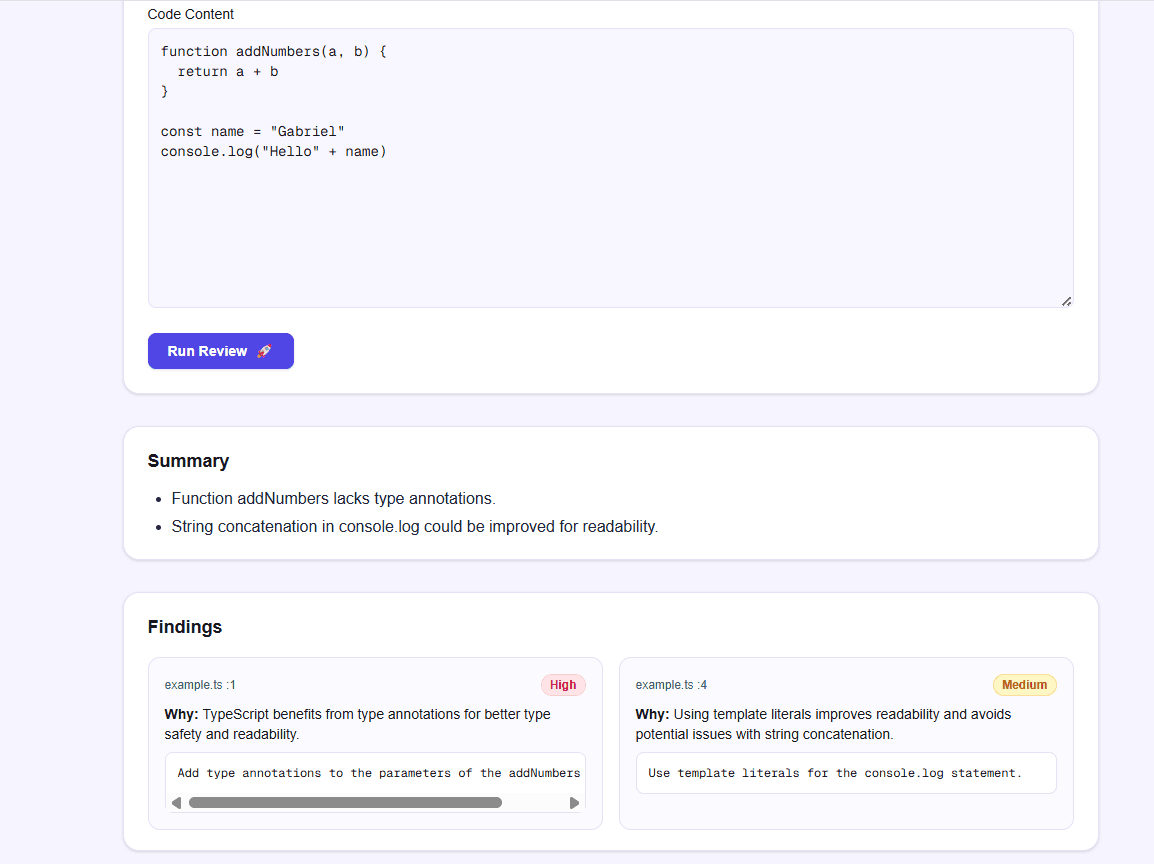Click the example.ts :4 file reference

coord(671,685)
